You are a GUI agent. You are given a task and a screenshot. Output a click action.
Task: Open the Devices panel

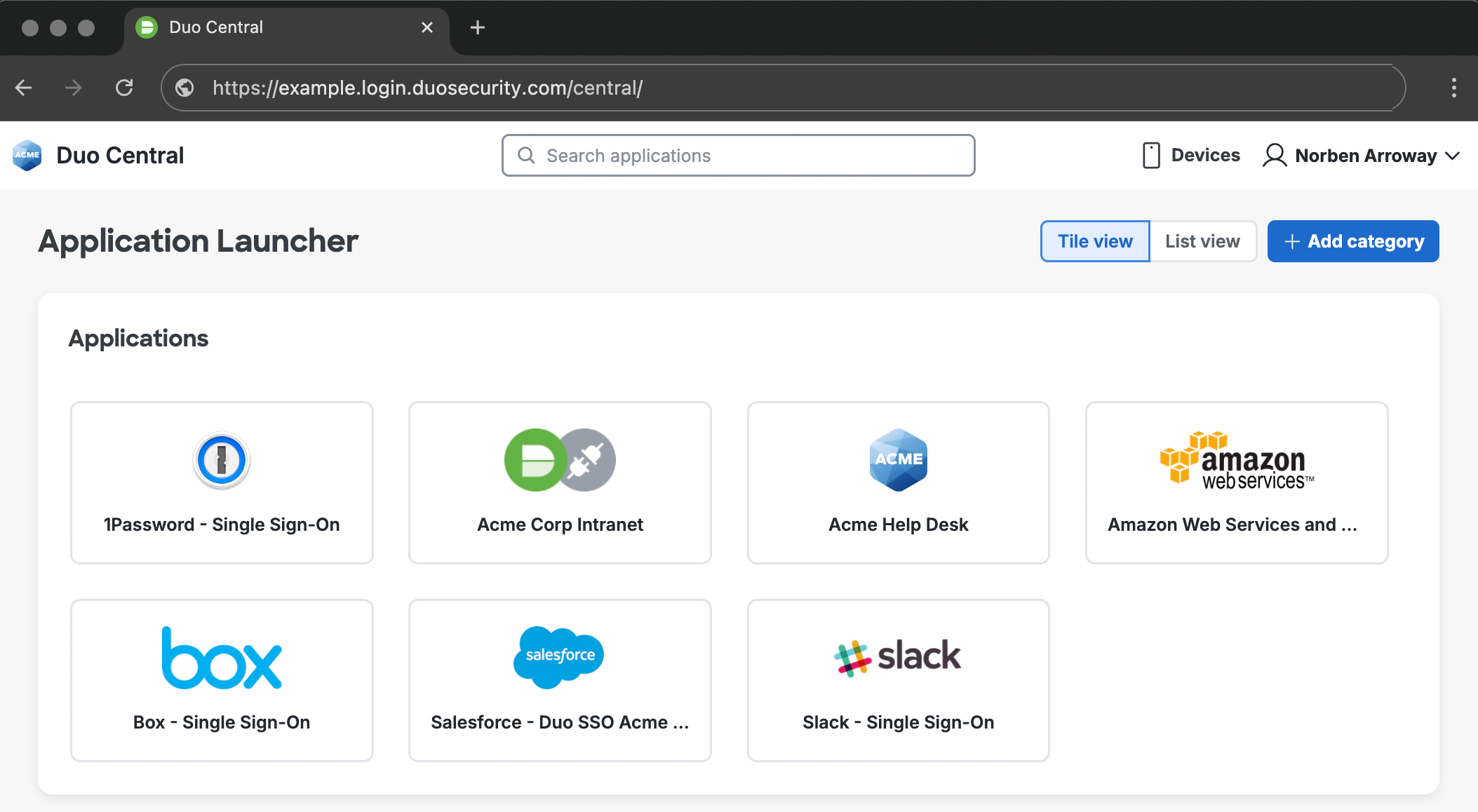click(x=1190, y=155)
